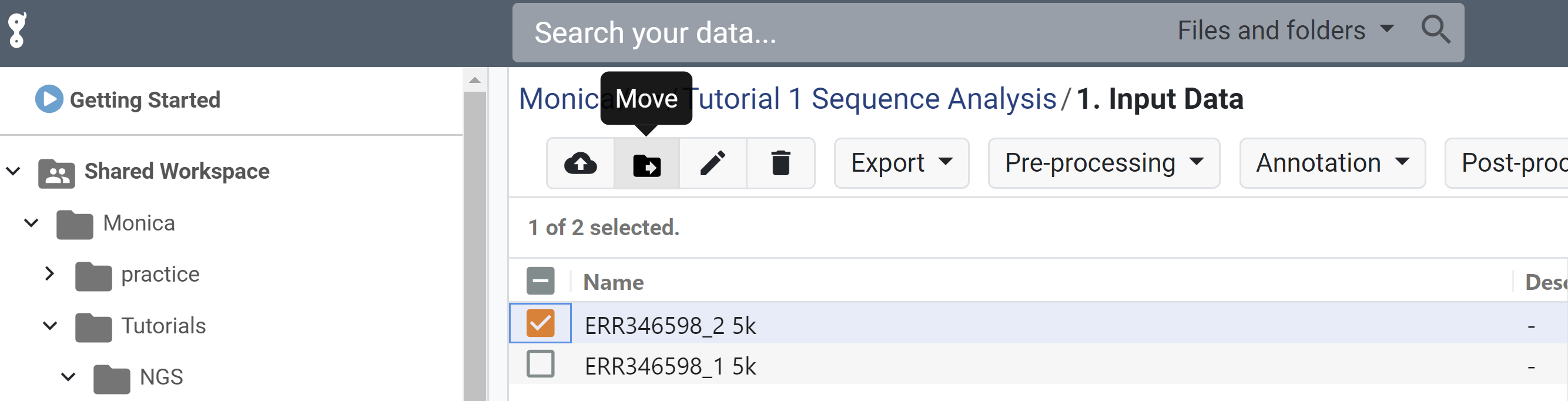Click the upload cloud icon

[x=580, y=163]
